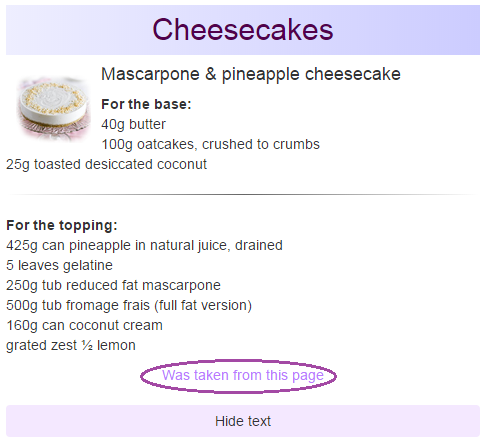The width and height of the screenshot is (486, 448).
Task: Click the 'grated zest ½ lemon' line
Action: coord(71,345)
